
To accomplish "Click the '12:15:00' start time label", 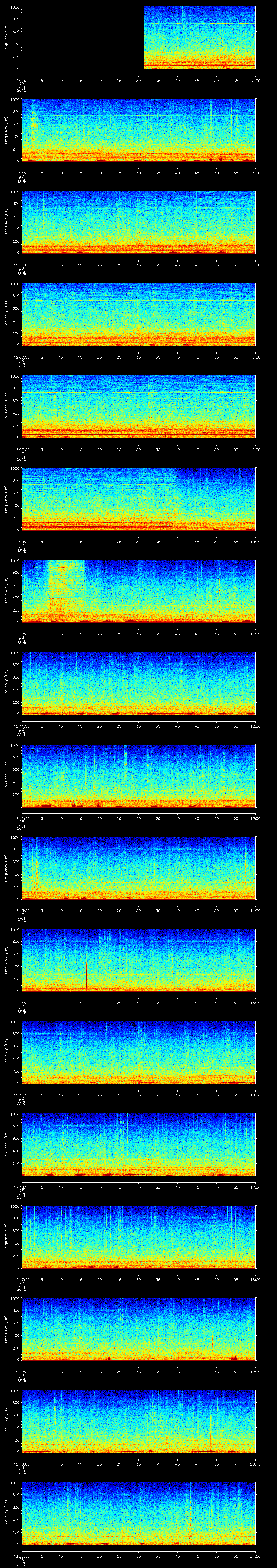I will point(21,1095).
